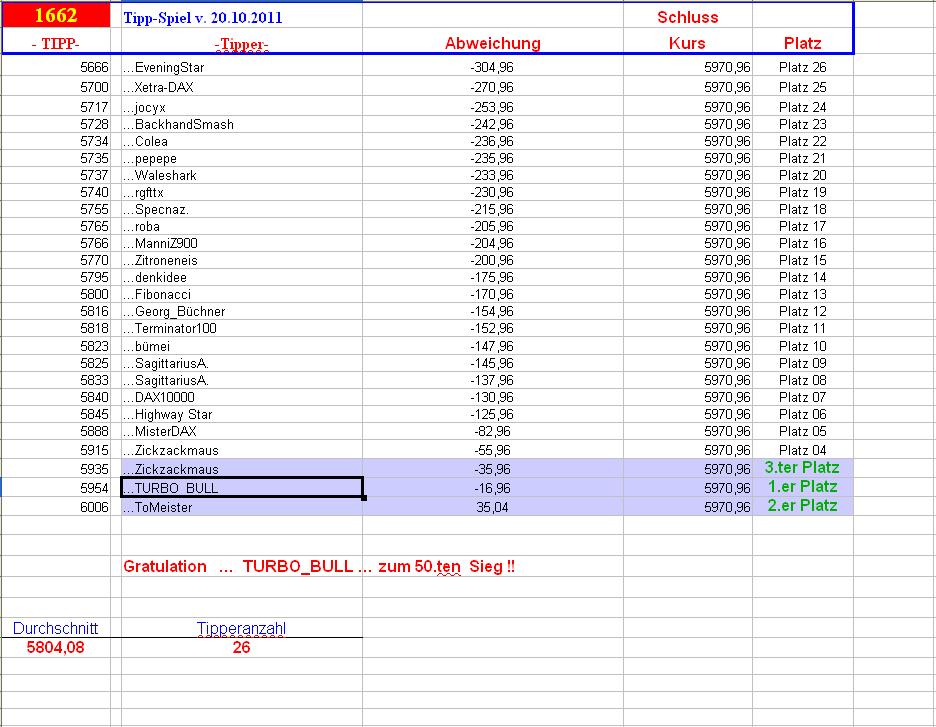This screenshot has height=727, width=936.
Task: Click the title cell 'Tipp-Spiel v. 20.10.2011'
Action: pos(242,17)
